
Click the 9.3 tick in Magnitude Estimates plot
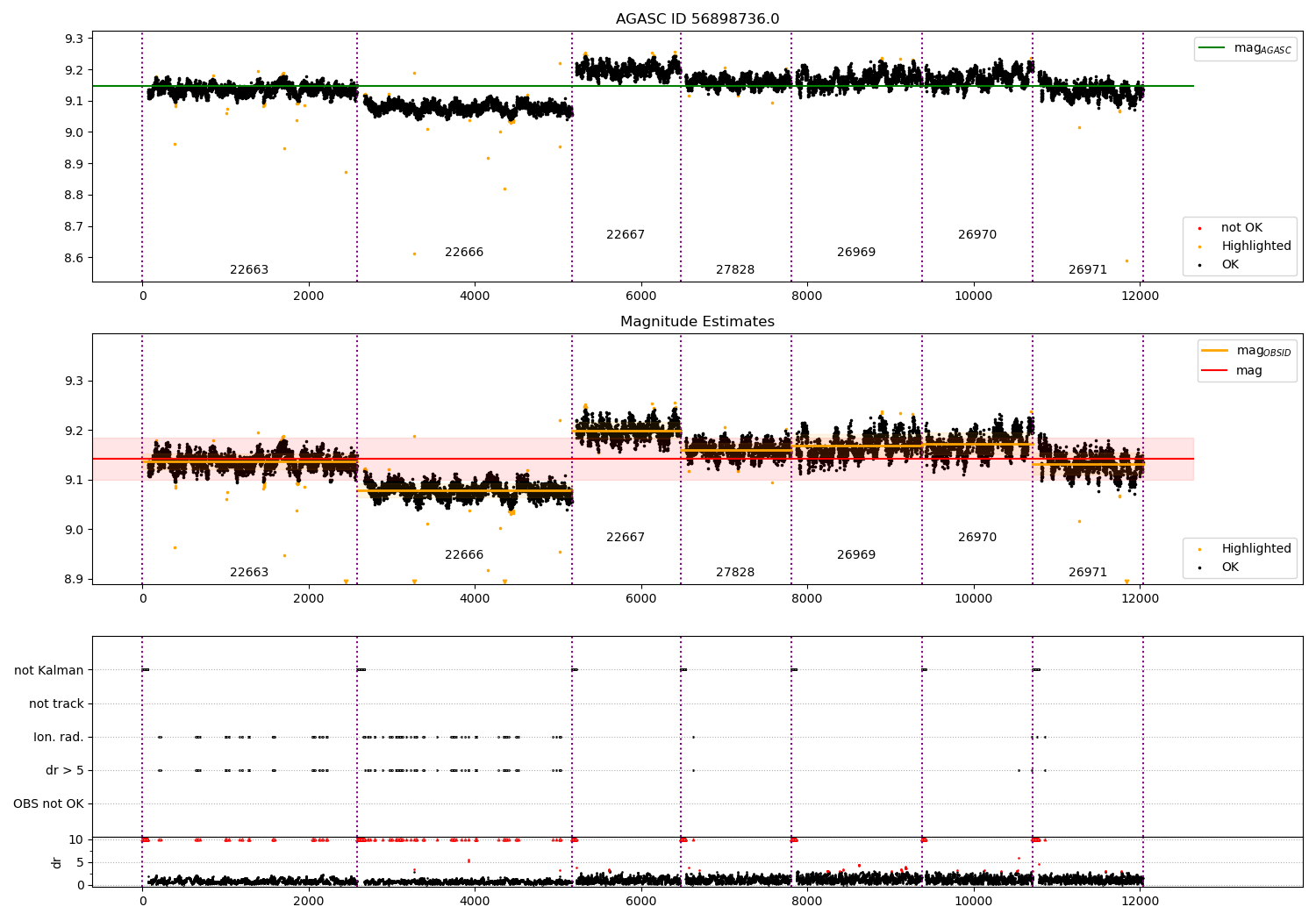pos(74,382)
